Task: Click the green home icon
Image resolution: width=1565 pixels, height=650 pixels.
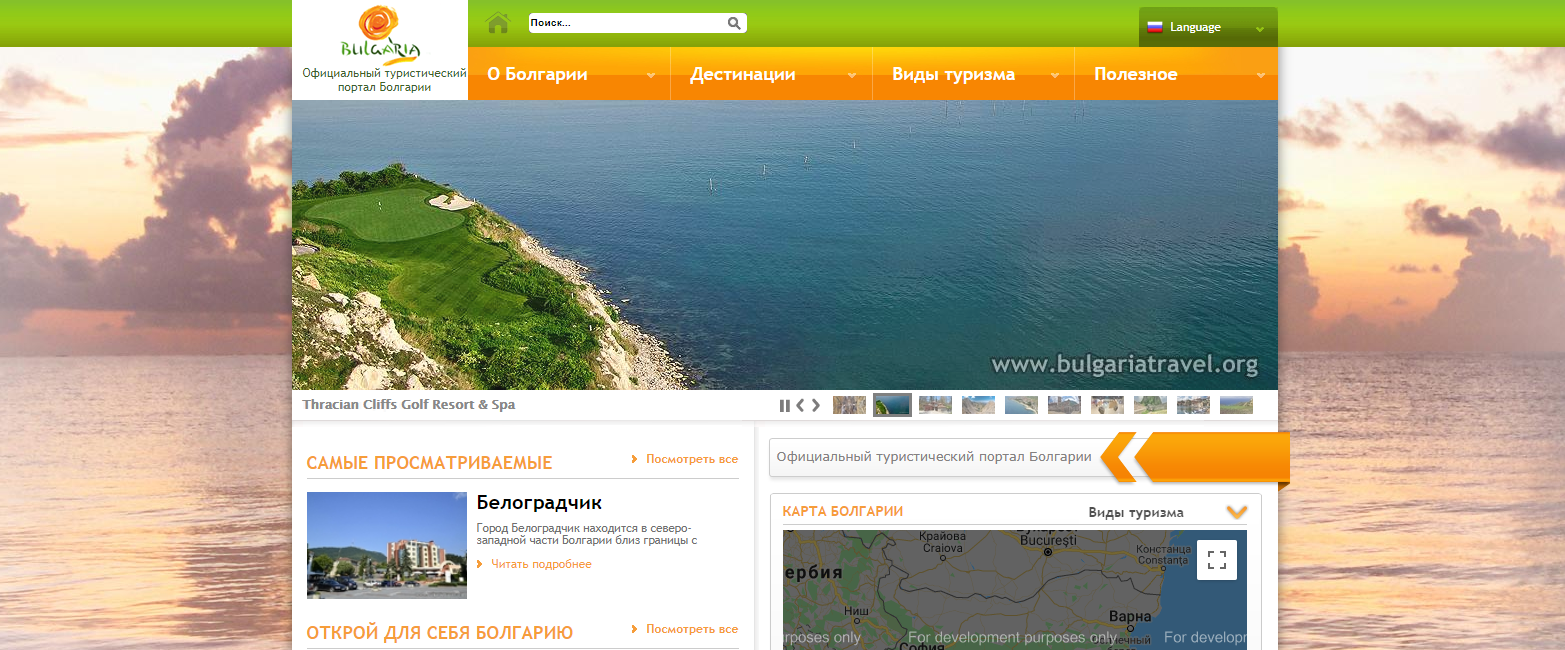Action: tap(498, 23)
